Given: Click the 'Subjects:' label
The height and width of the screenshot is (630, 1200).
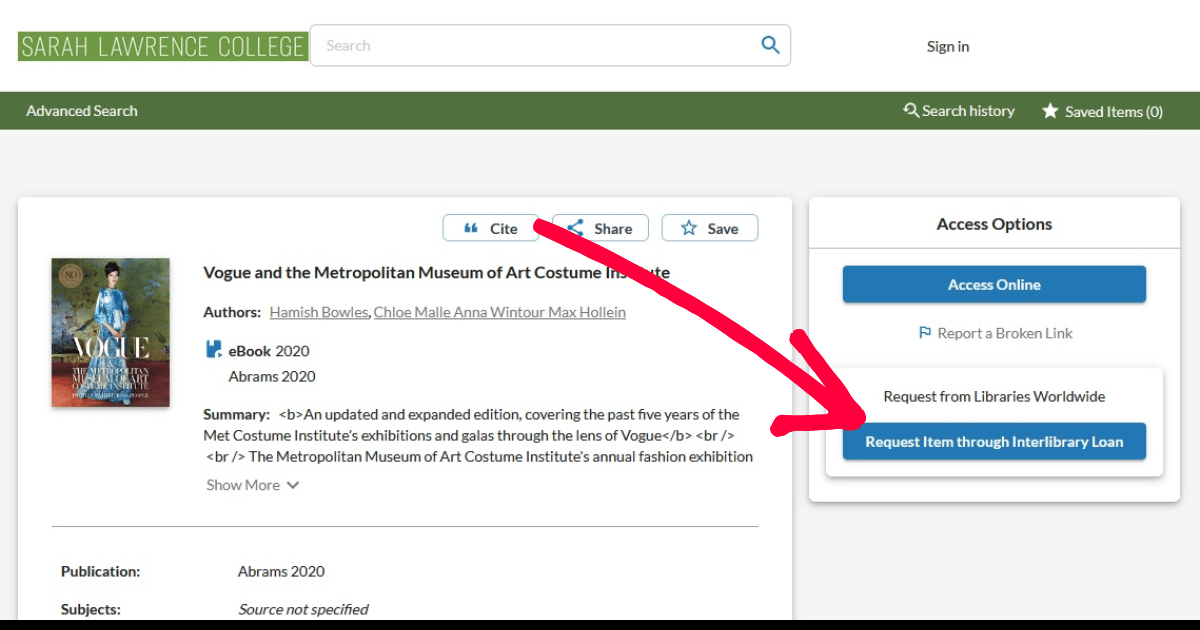Looking at the screenshot, I should click(x=90, y=609).
